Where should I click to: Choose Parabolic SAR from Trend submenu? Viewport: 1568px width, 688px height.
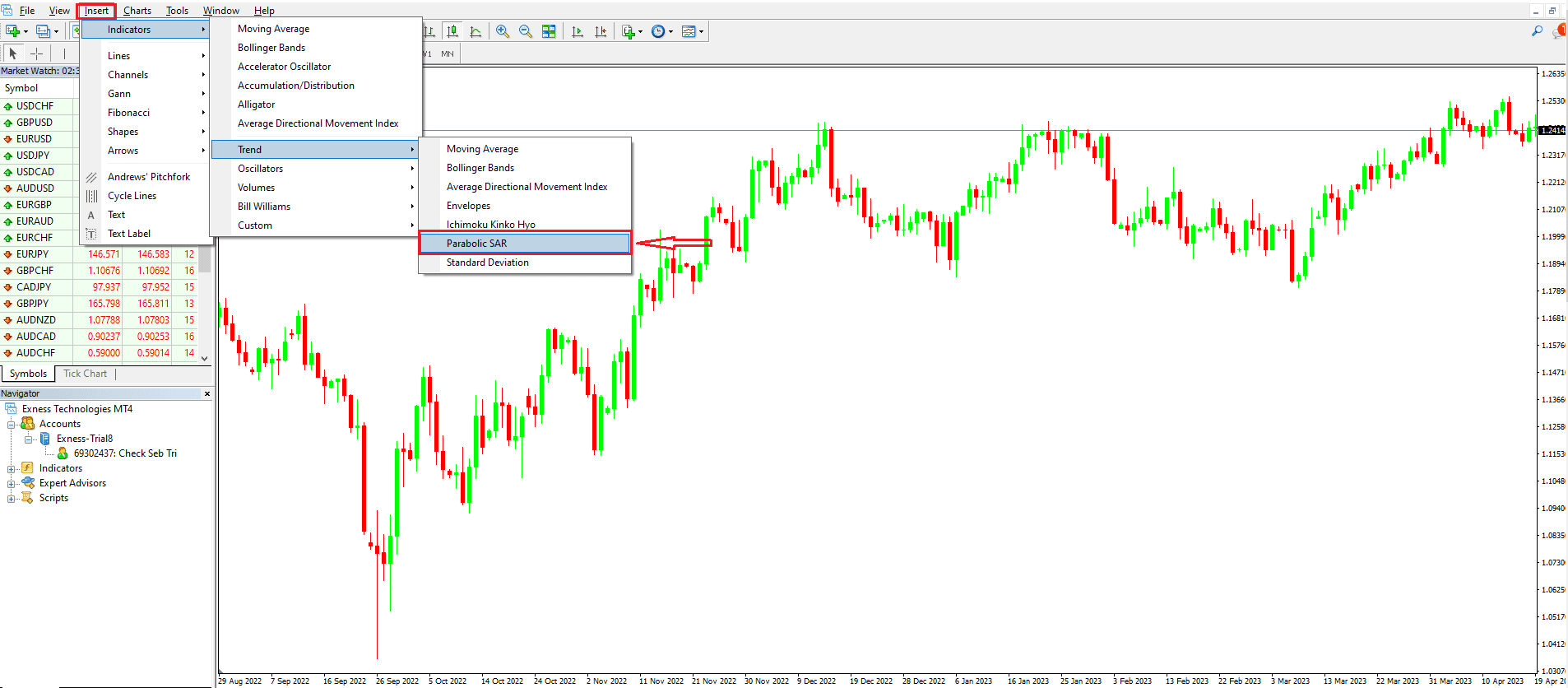point(525,243)
